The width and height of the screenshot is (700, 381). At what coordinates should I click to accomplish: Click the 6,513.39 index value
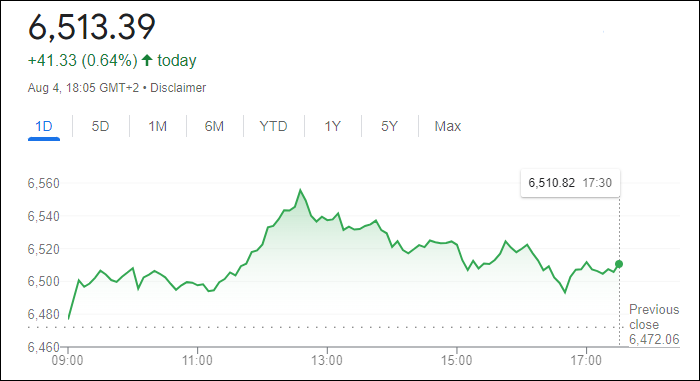coord(92,27)
